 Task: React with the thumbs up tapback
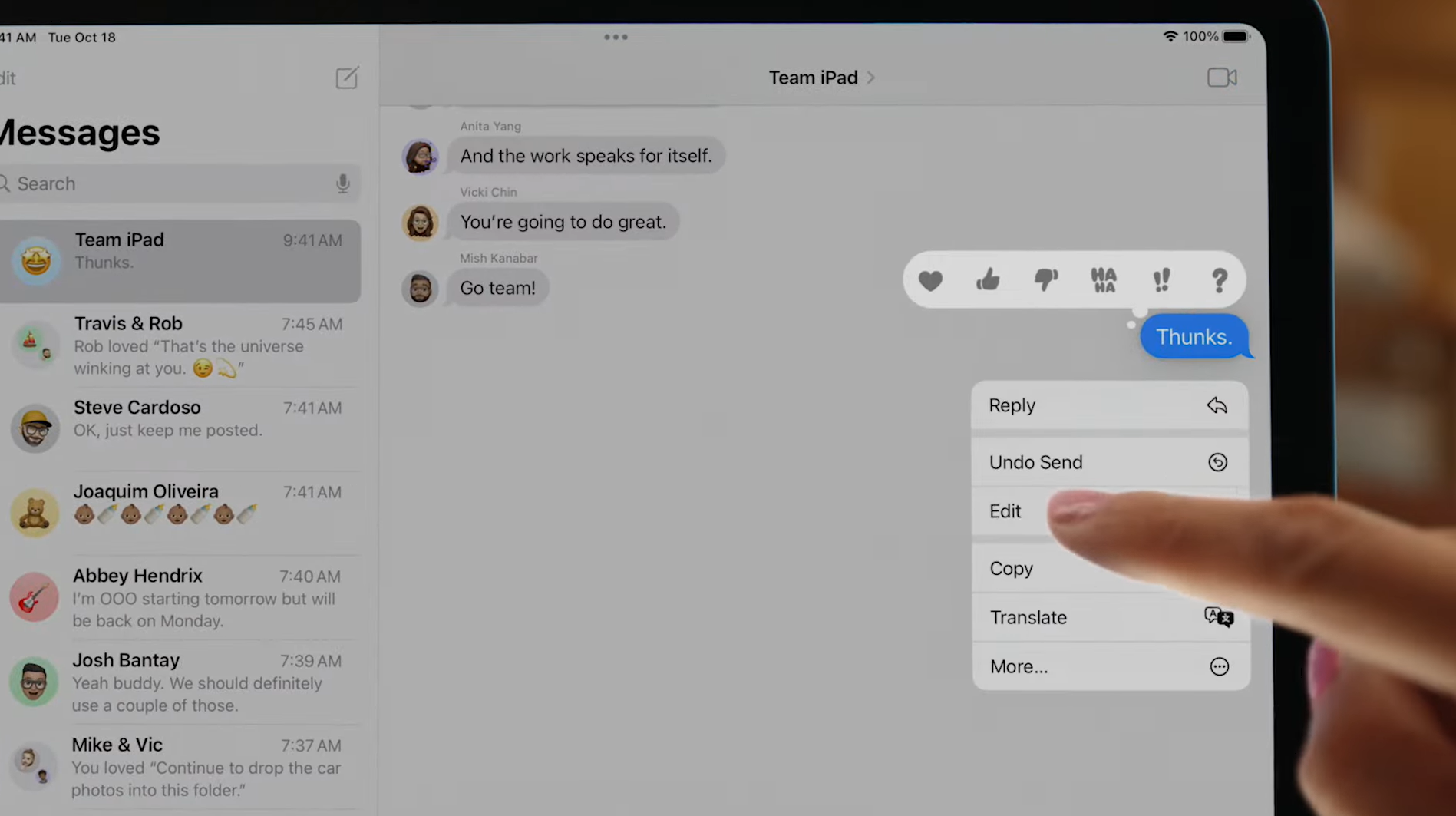pyautogui.click(x=988, y=279)
